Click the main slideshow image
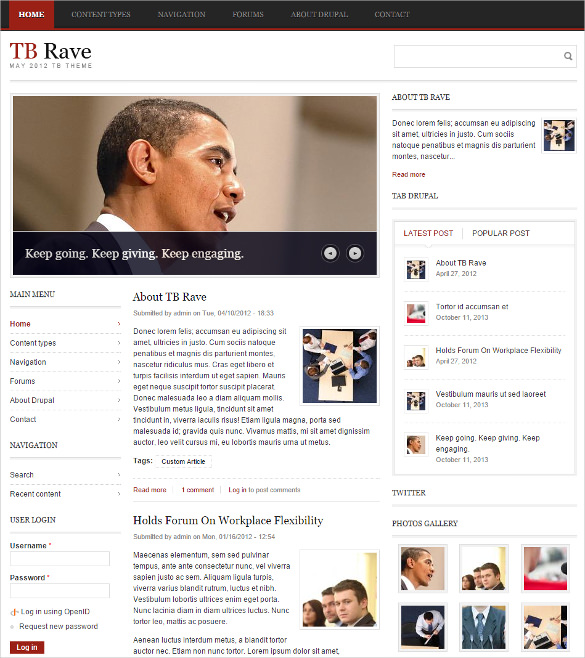585x658 pixels. 195,164
